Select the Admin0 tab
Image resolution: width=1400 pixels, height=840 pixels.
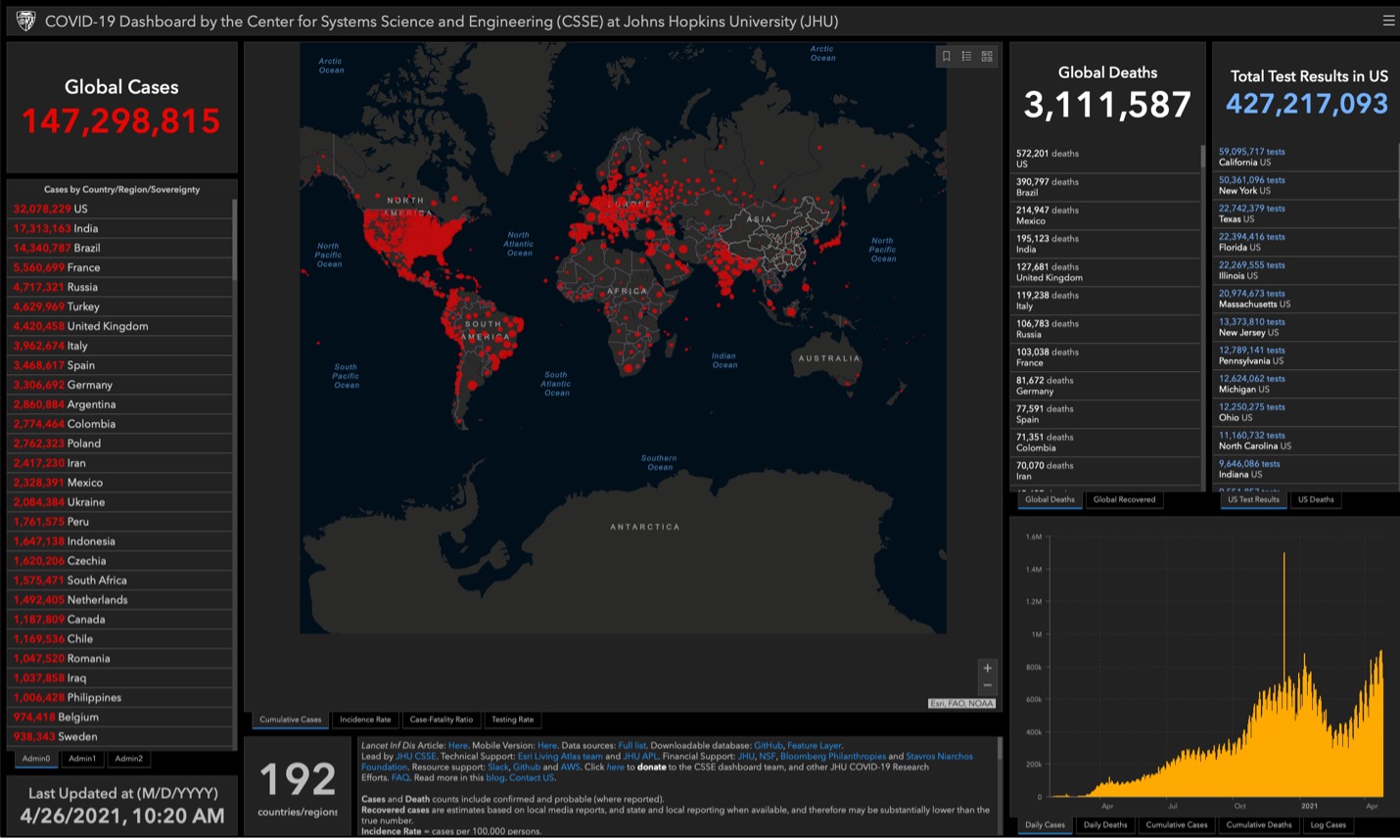pyautogui.click(x=36, y=759)
